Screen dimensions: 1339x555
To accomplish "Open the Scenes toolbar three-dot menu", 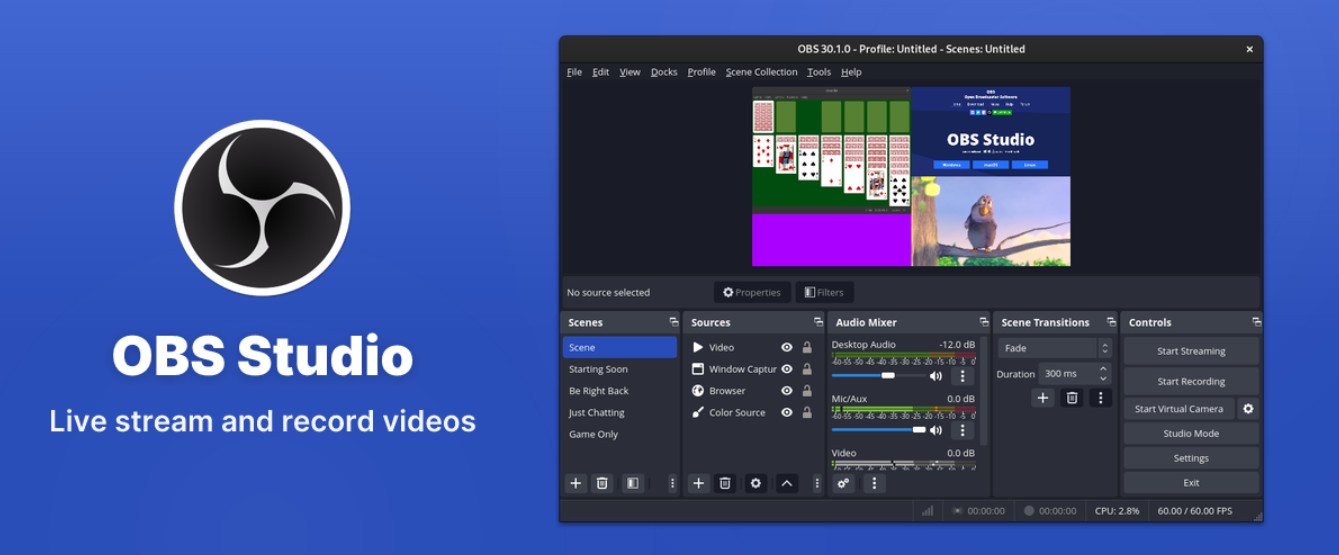I will (x=672, y=483).
